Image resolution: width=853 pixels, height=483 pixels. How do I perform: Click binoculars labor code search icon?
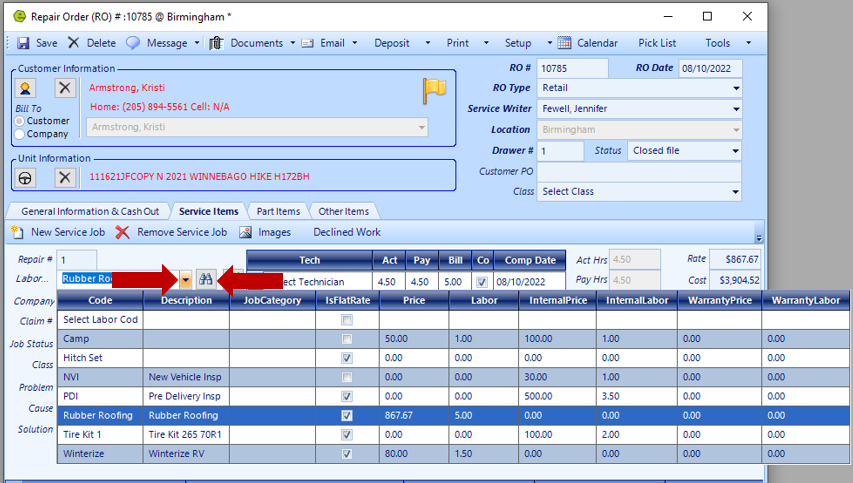point(206,280)
